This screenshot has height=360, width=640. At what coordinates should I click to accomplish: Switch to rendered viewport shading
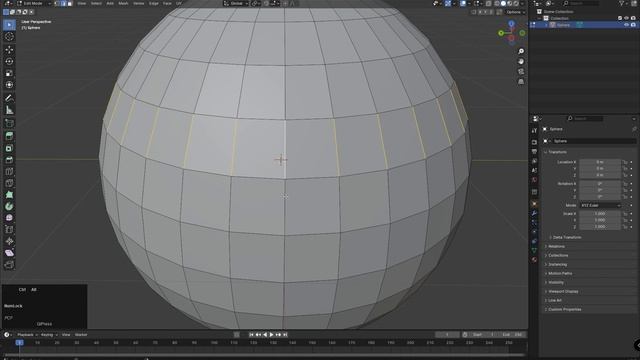516,3
